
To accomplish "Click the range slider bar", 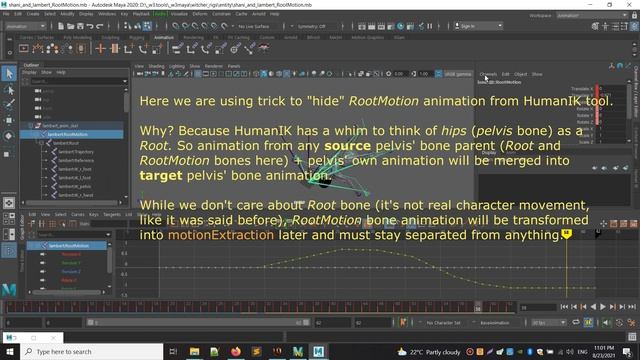I will (198, 322).
